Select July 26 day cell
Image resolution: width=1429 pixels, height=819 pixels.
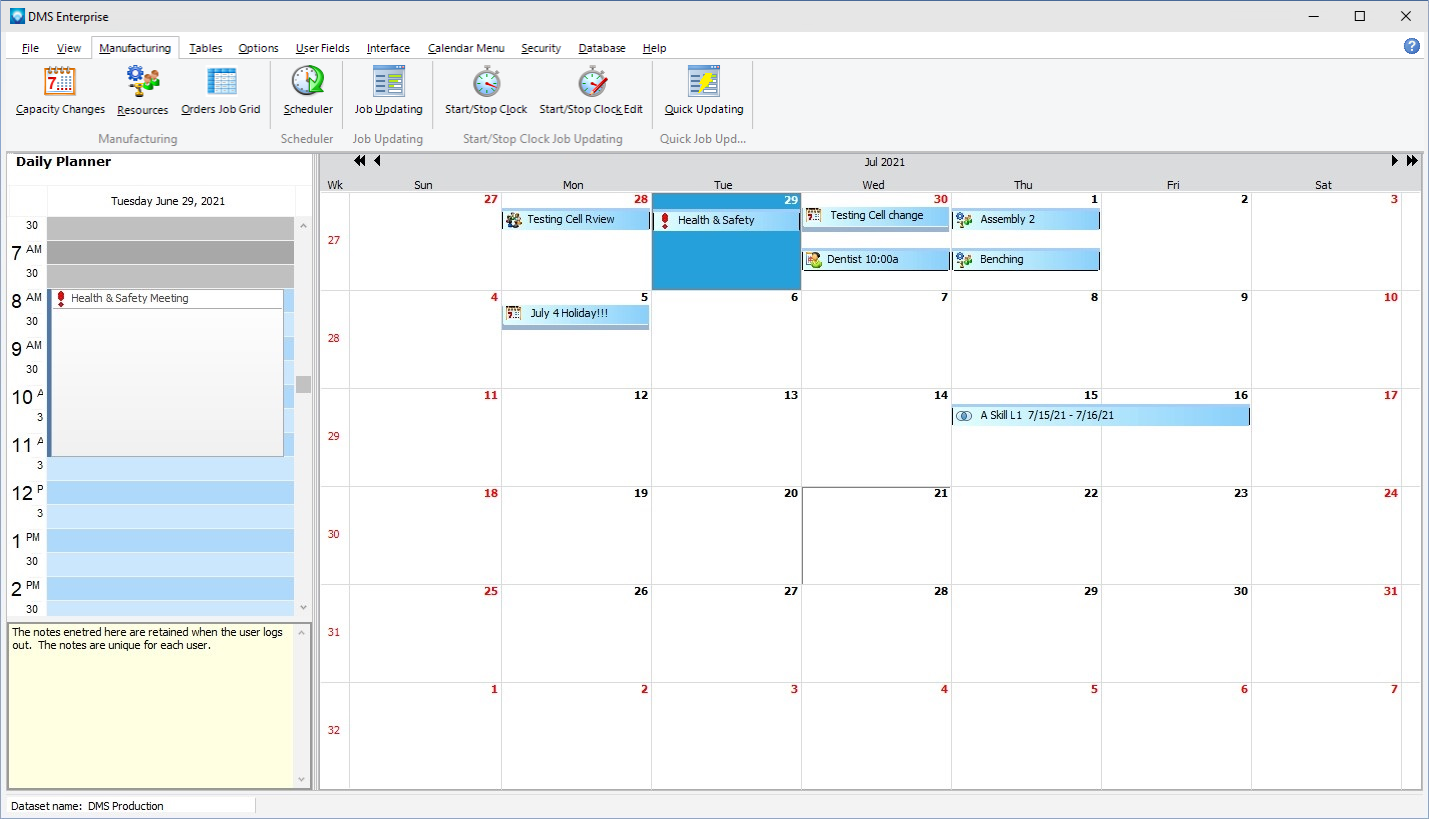tap(576, 634)
